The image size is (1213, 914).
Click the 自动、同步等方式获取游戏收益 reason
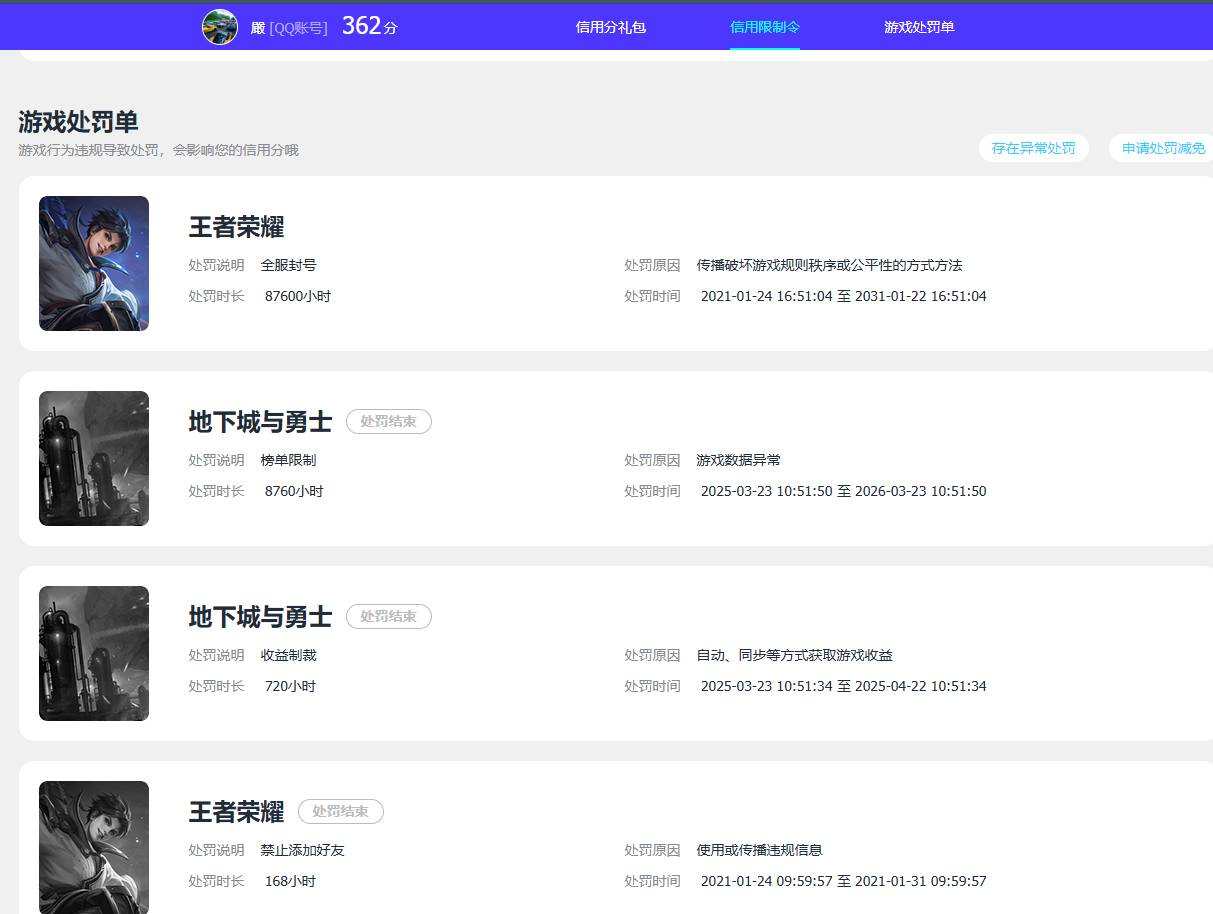tap(795, 655)
